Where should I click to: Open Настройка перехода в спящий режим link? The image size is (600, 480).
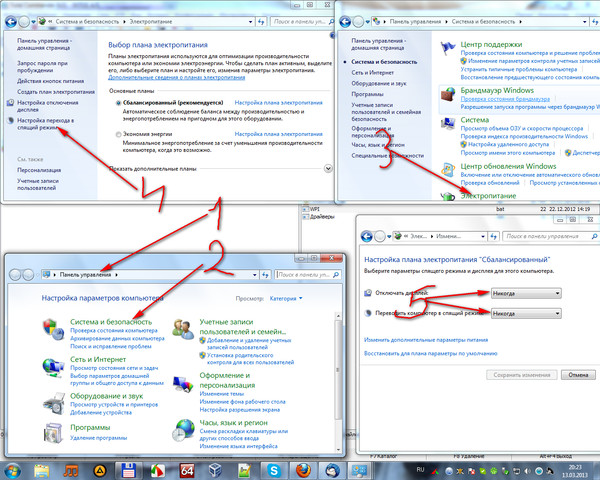[46, 124]
